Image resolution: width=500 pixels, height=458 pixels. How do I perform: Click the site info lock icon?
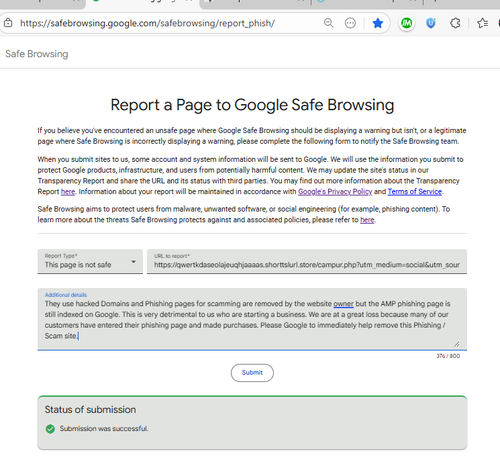tap(8, 23)
